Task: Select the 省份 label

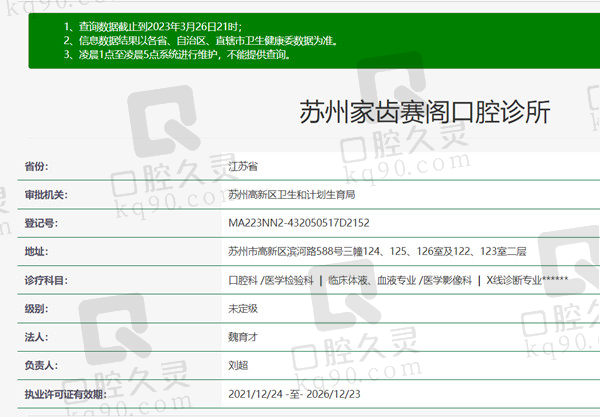Action: (x=36, y=166)
